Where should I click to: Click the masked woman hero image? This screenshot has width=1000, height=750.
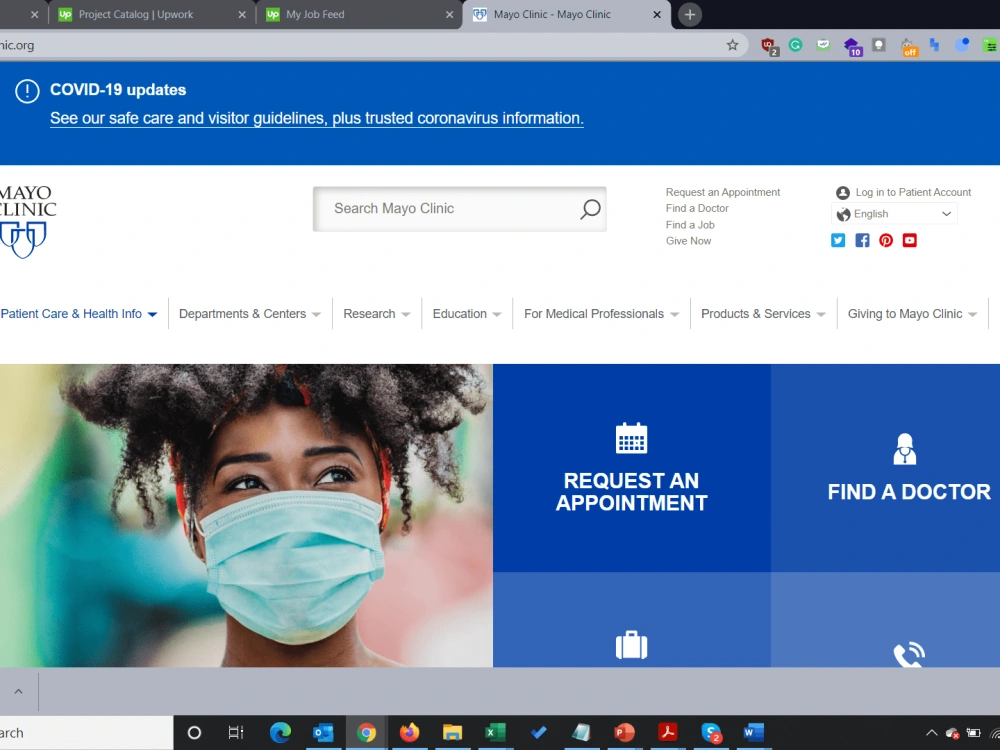(x=246, y=515)
